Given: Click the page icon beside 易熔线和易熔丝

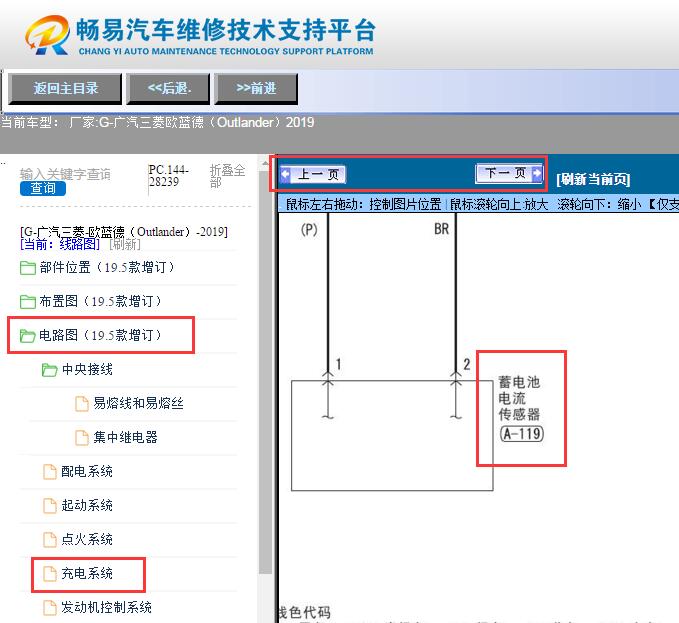Looking at the screenshot, I should coord(82,403).
